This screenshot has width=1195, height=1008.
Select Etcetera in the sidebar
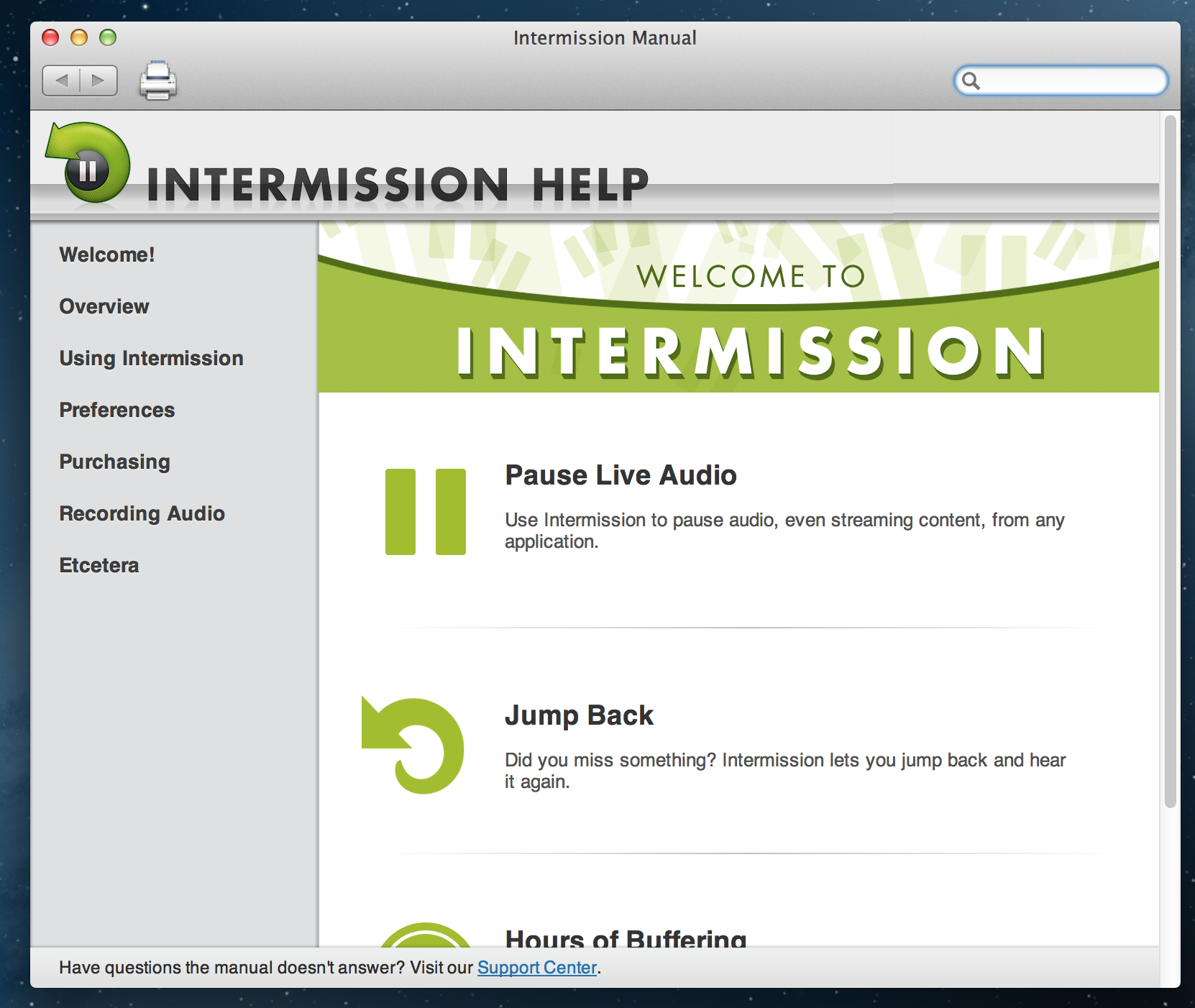tap(99, 565)
